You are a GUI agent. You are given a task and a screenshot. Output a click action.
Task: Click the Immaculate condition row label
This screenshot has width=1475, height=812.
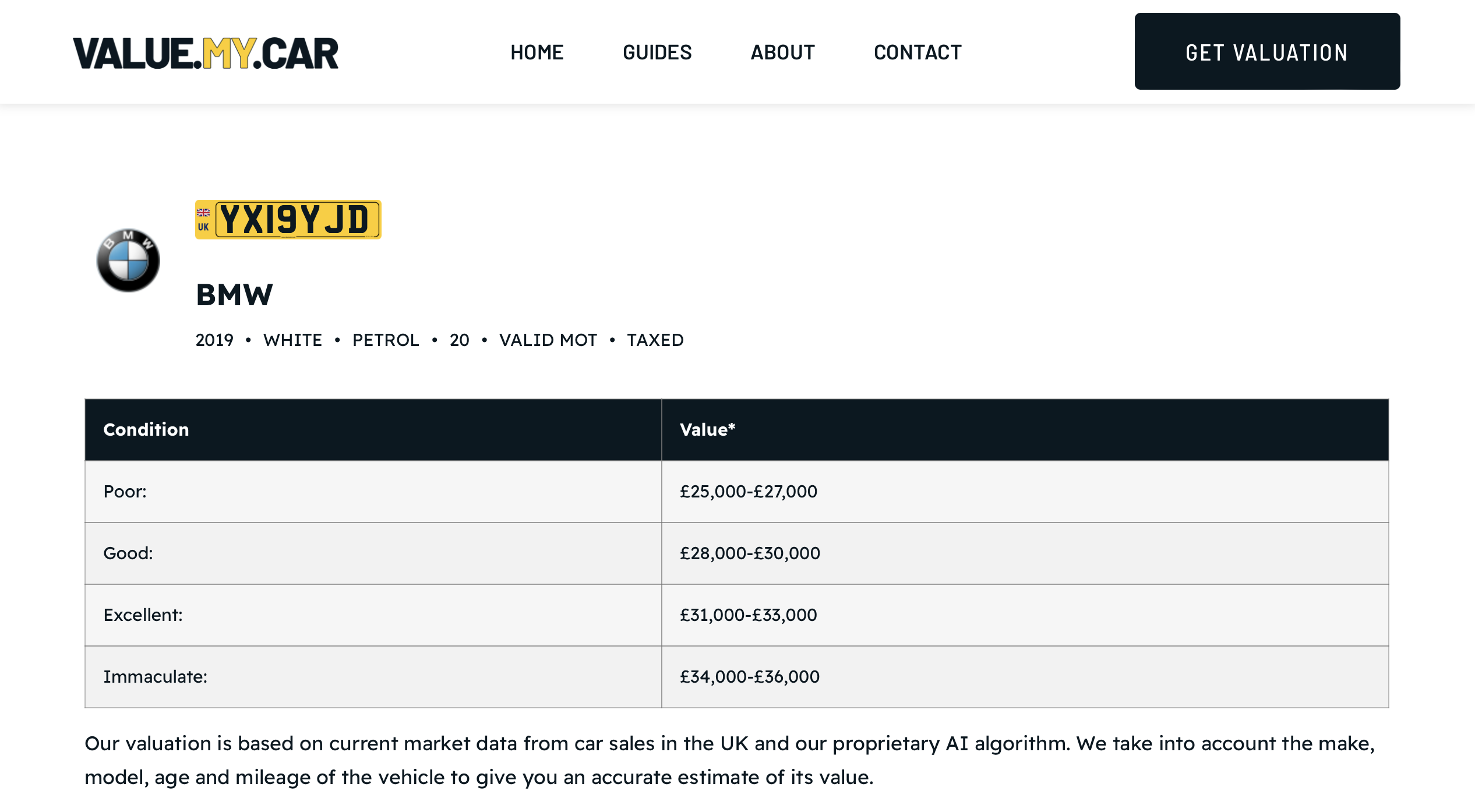(x=156, y=677)
